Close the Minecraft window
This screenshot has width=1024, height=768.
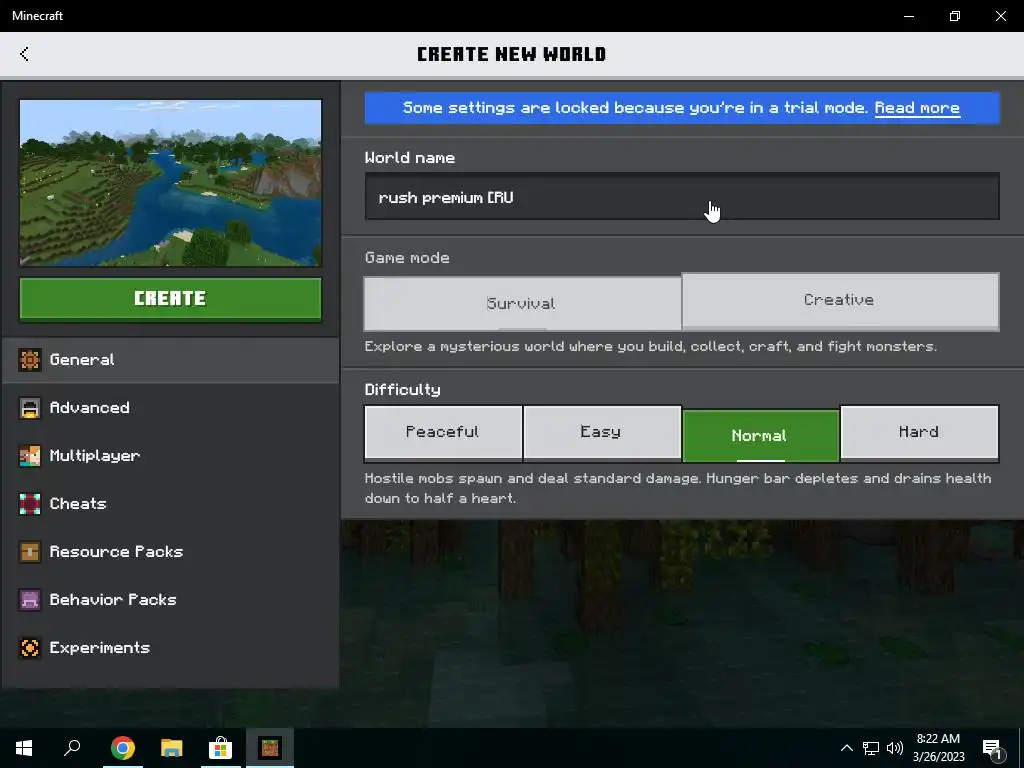1000,16
